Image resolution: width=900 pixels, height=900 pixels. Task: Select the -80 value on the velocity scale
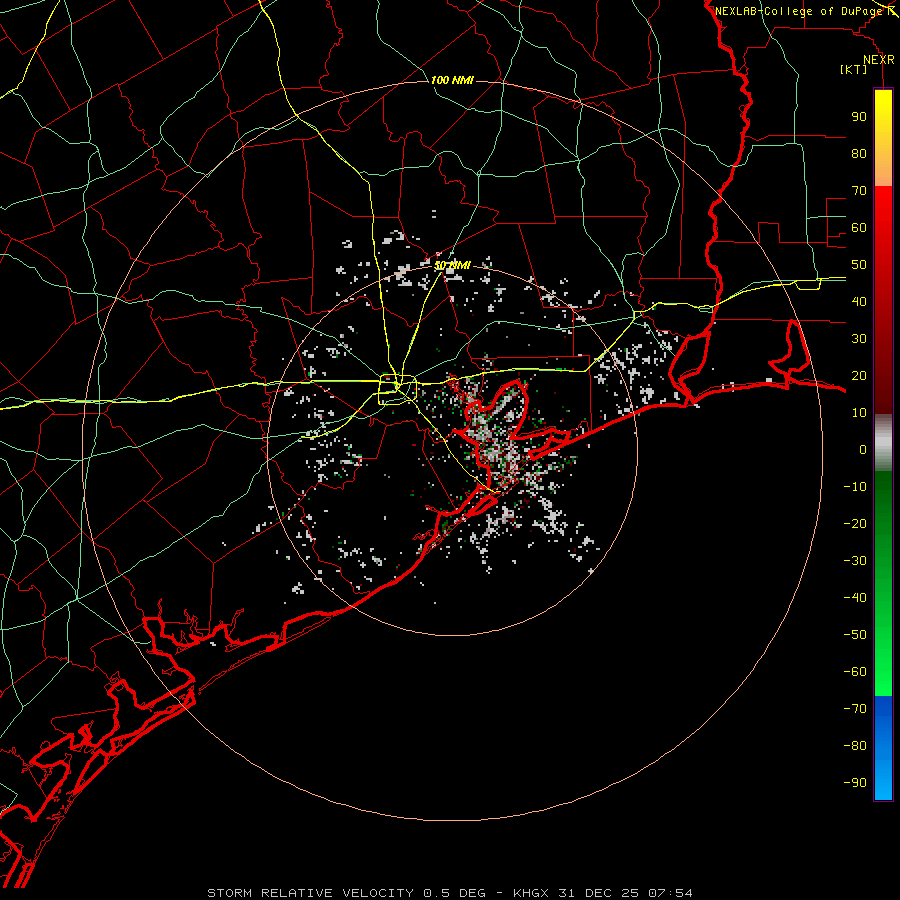coord(855,746)
